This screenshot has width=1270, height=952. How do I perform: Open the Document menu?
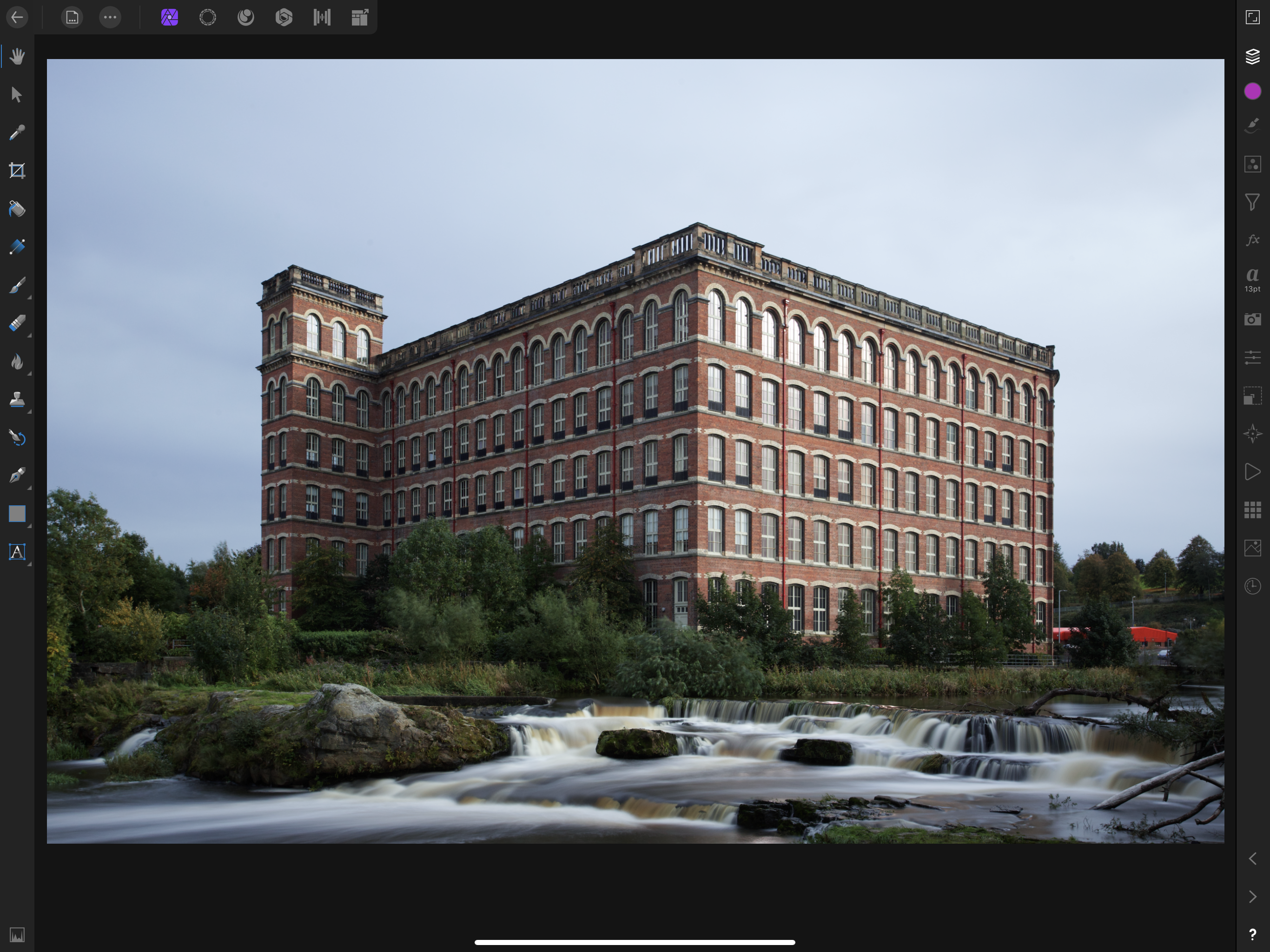click(72, 17)
